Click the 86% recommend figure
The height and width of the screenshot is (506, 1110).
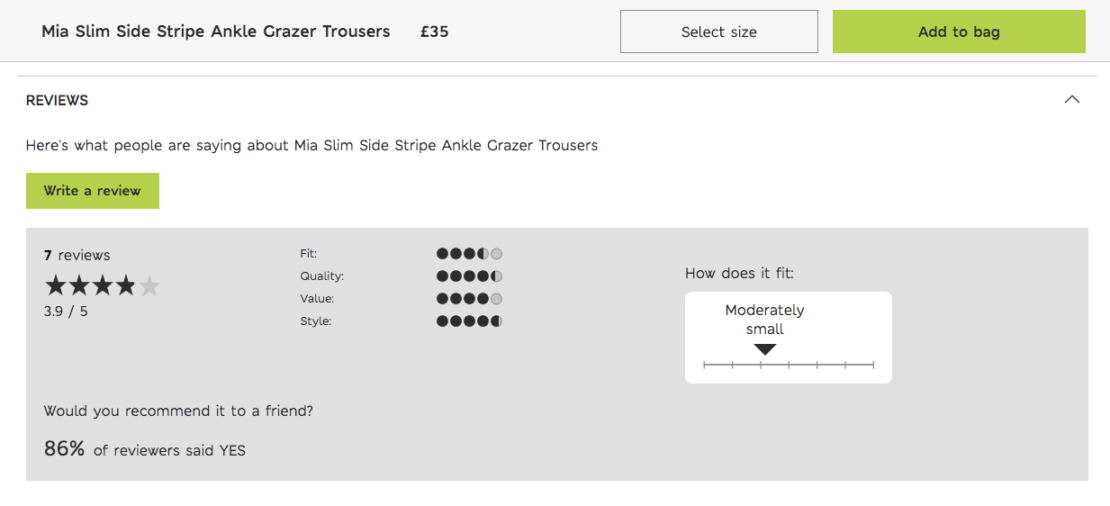tap(64, 449)
